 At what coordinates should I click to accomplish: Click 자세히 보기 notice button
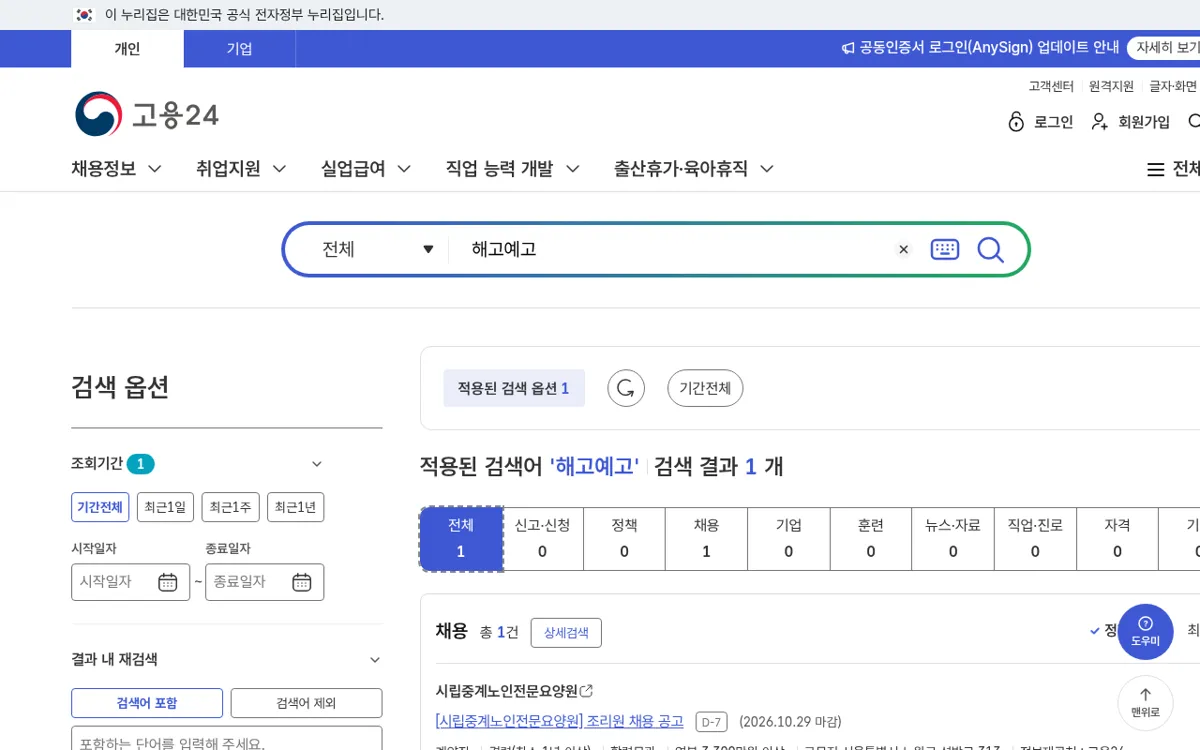[x=1165, y=48]
